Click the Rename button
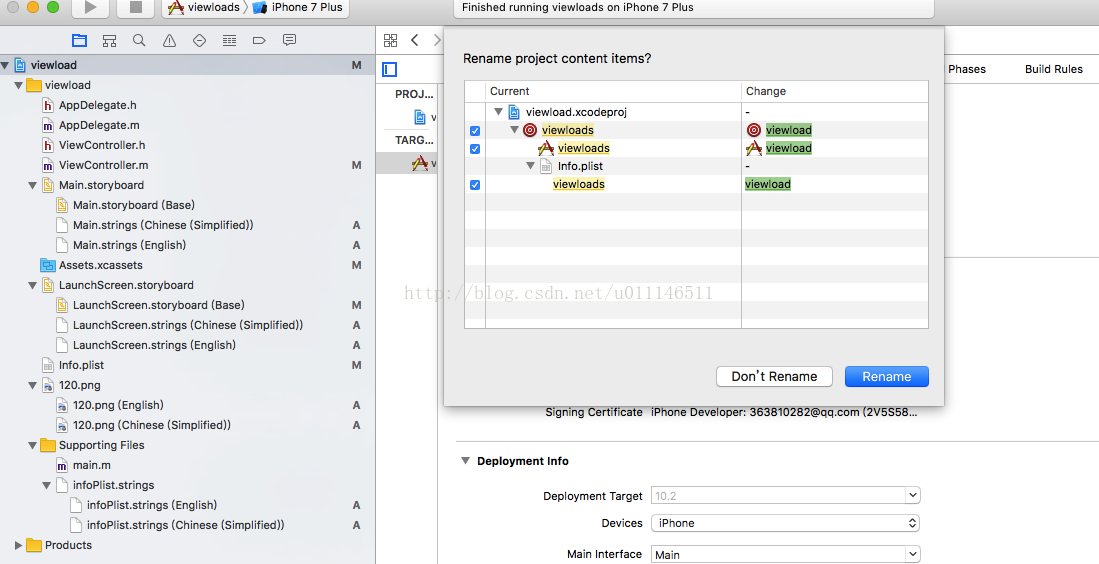This screenshot has width=1099, height=564. 887,377
